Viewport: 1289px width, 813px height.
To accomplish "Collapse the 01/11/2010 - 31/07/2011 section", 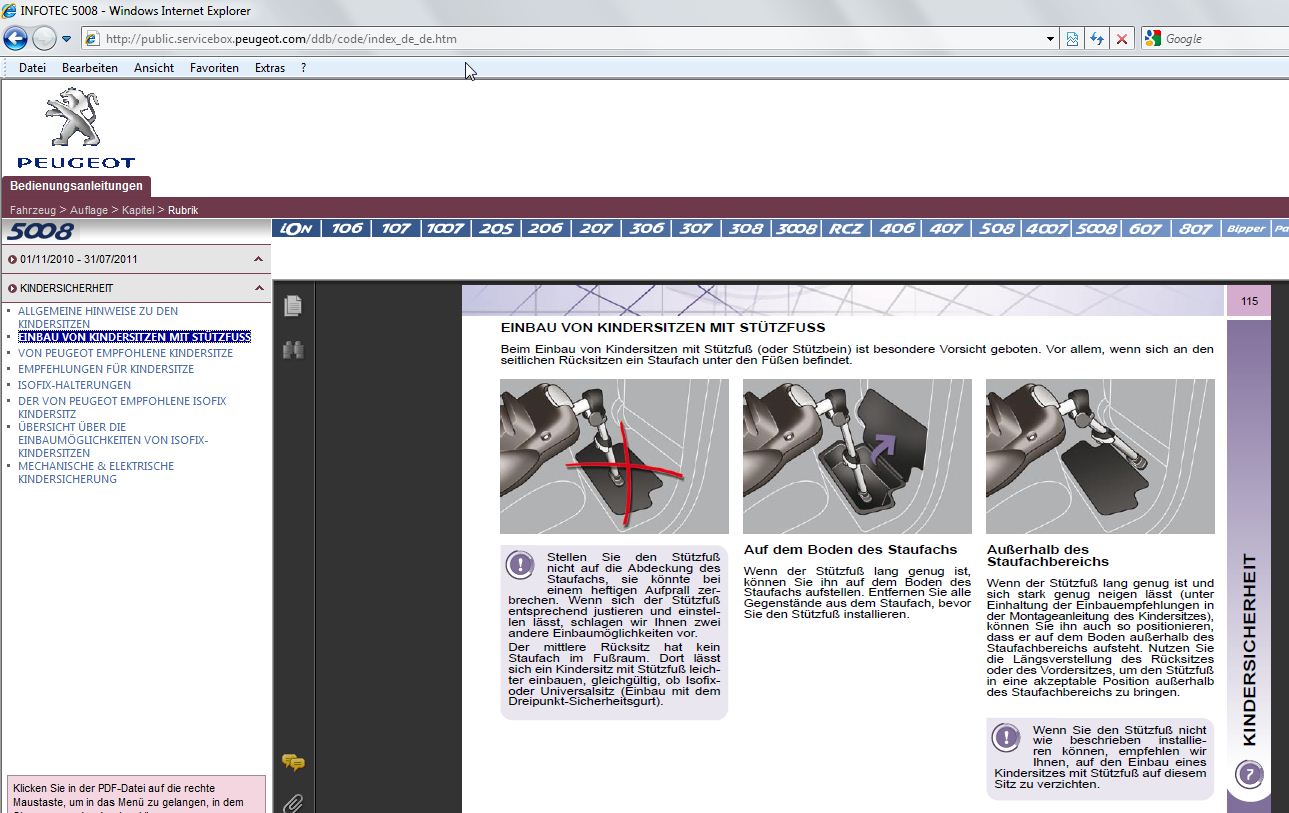I will [258, 259].
